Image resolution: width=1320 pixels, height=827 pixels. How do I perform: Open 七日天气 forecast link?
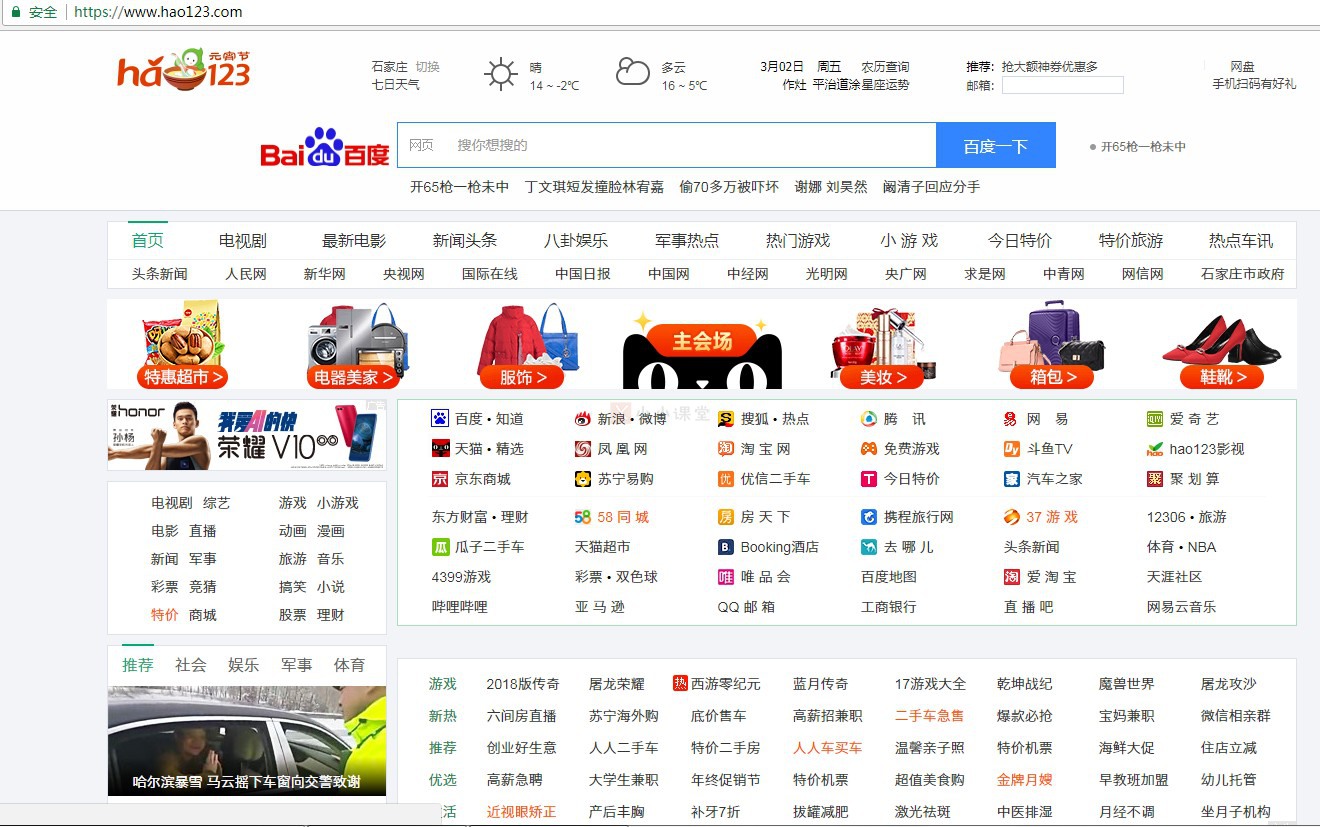396,85
